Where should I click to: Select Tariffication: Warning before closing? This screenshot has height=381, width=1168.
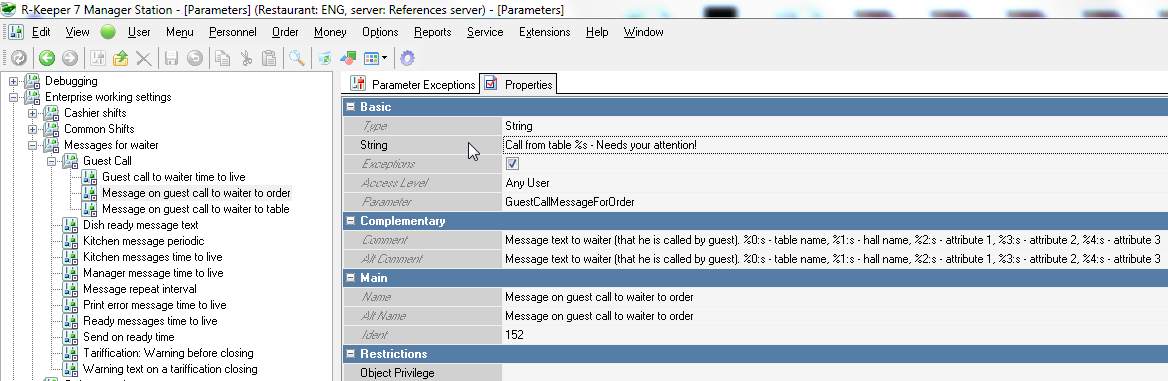(x=168, y=353)
